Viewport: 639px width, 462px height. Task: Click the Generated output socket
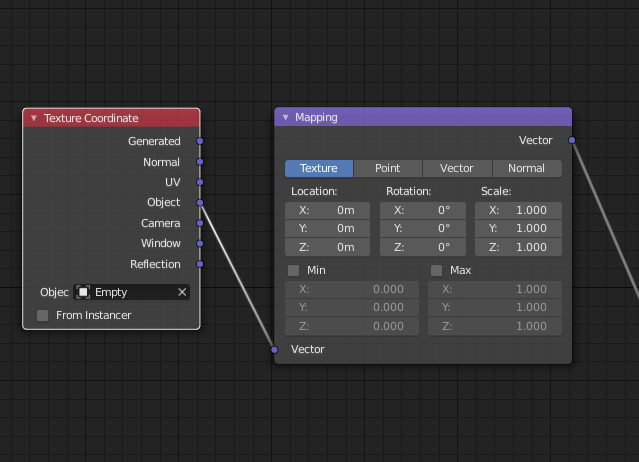point(200,141)
